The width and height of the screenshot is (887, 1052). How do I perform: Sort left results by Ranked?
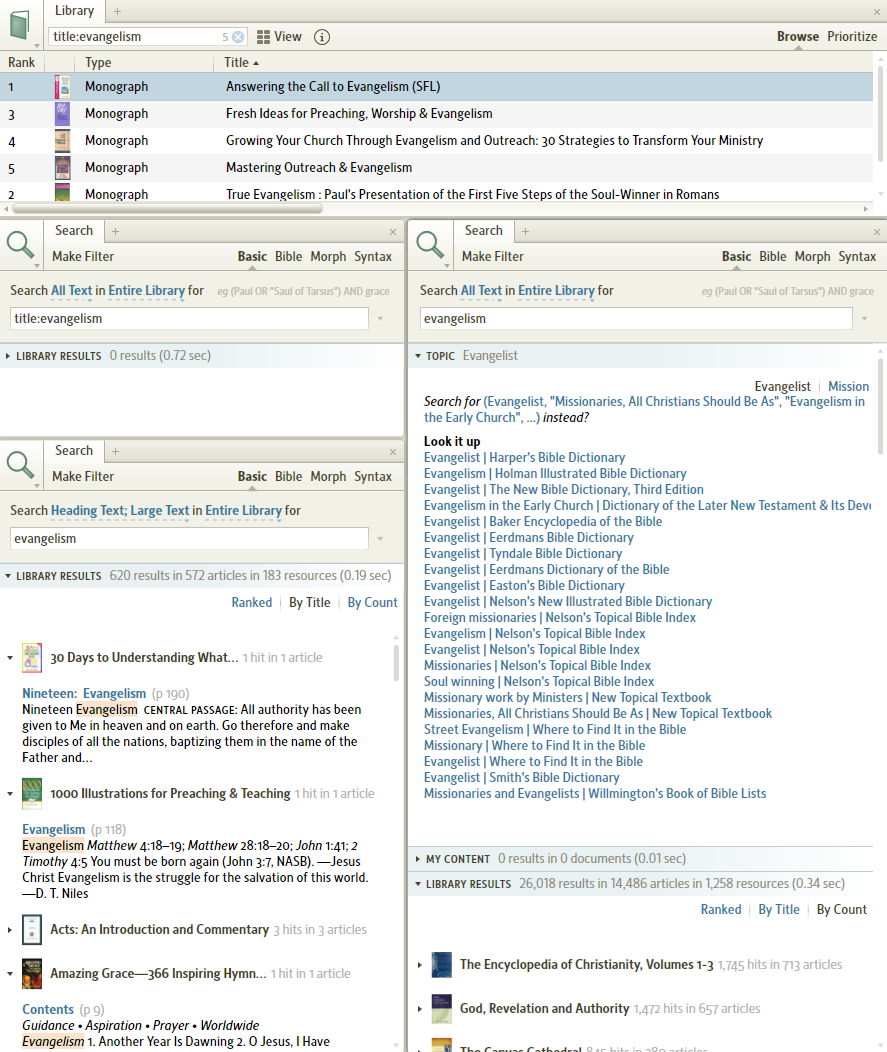point(252,602)
